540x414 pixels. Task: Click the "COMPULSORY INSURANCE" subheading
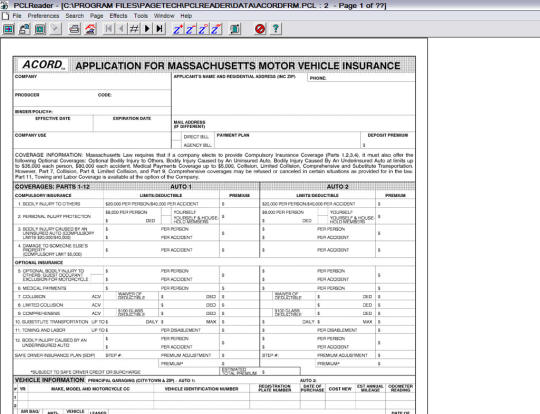(43, 196)
